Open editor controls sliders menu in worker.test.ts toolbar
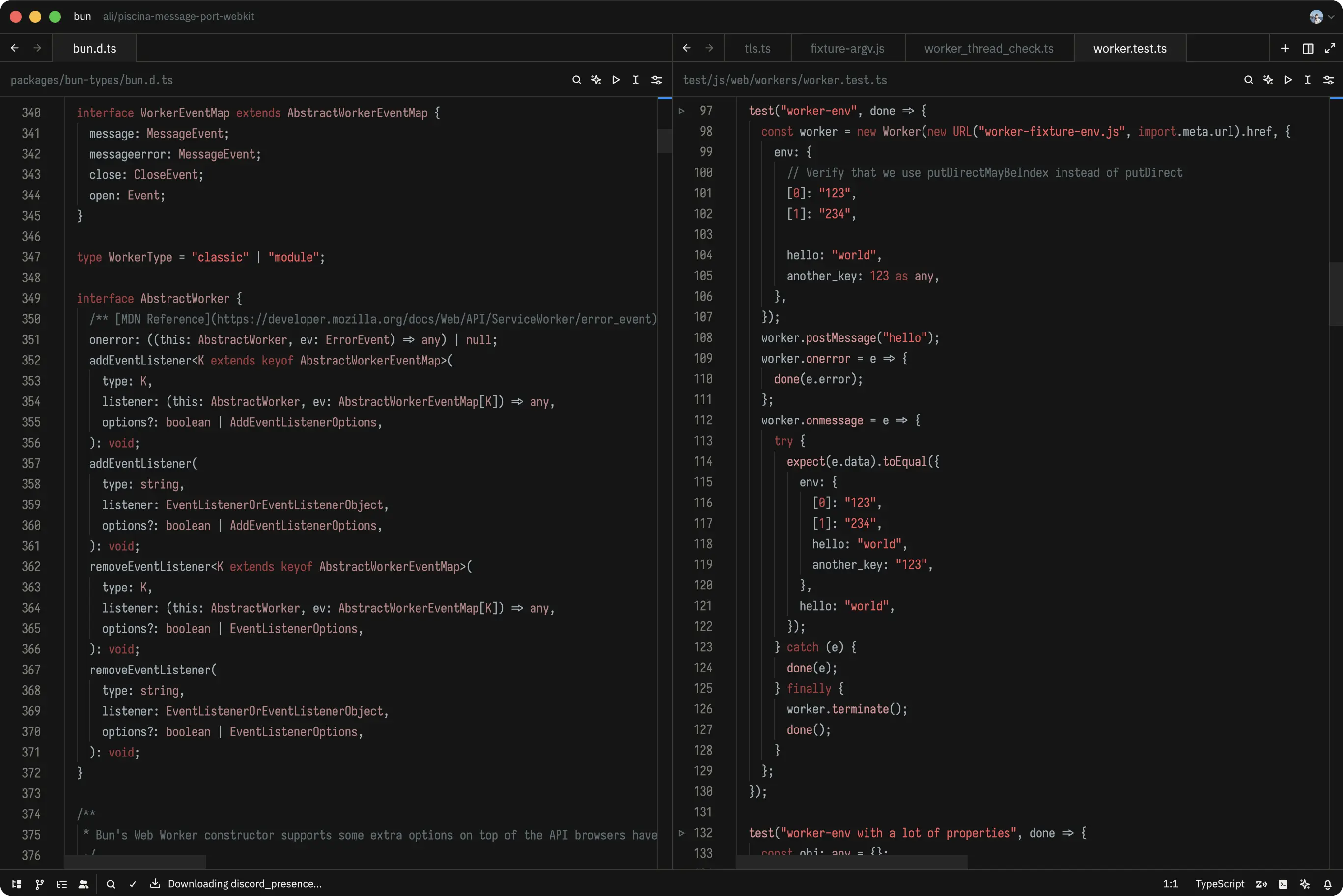This screenshot has width=1343, height=896. point(1329,80)
